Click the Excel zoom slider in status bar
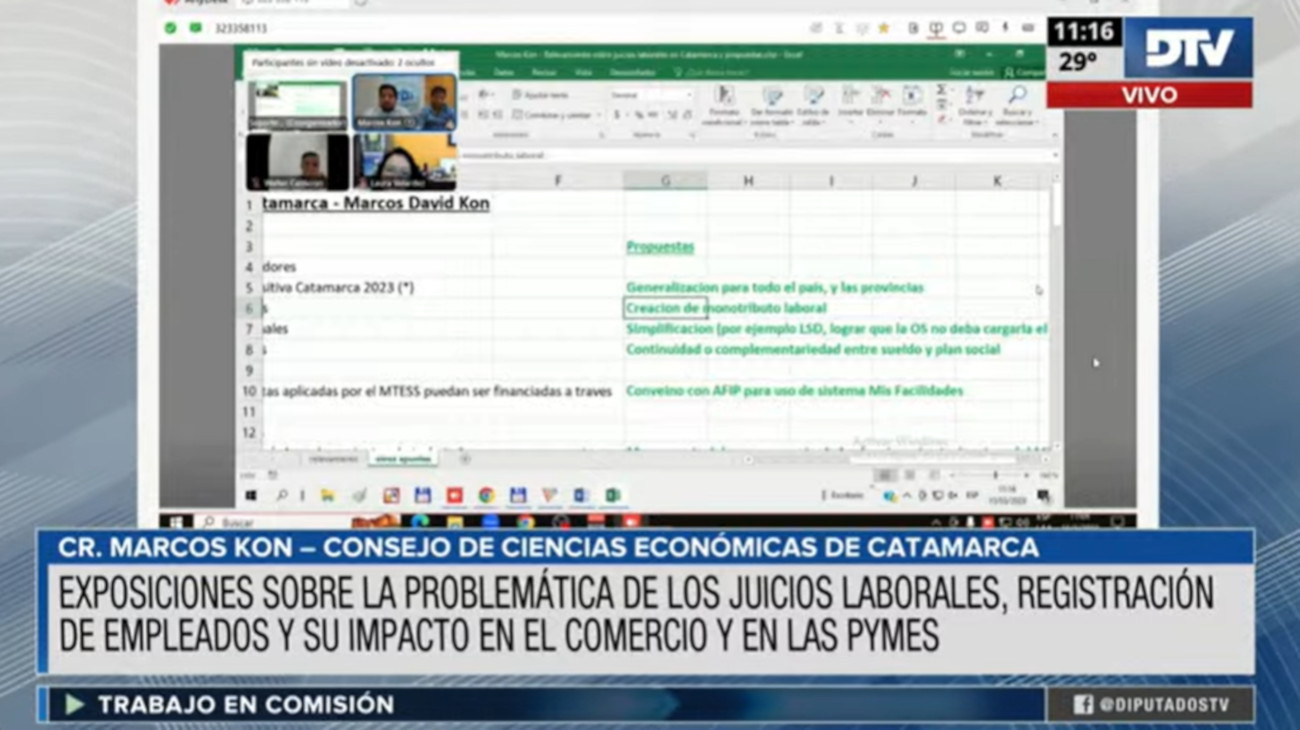 pyautogui.click(x=994, y=475)
